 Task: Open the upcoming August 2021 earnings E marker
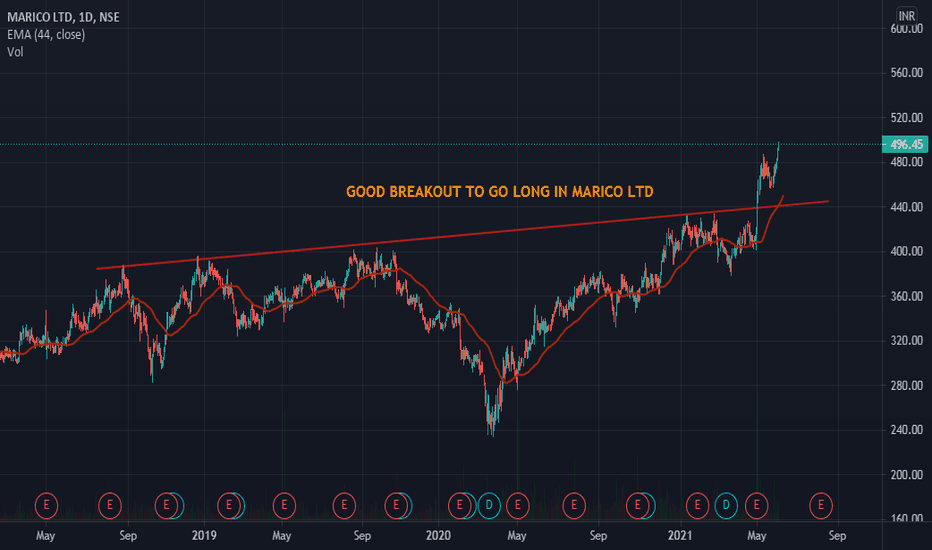click(821, 506)
